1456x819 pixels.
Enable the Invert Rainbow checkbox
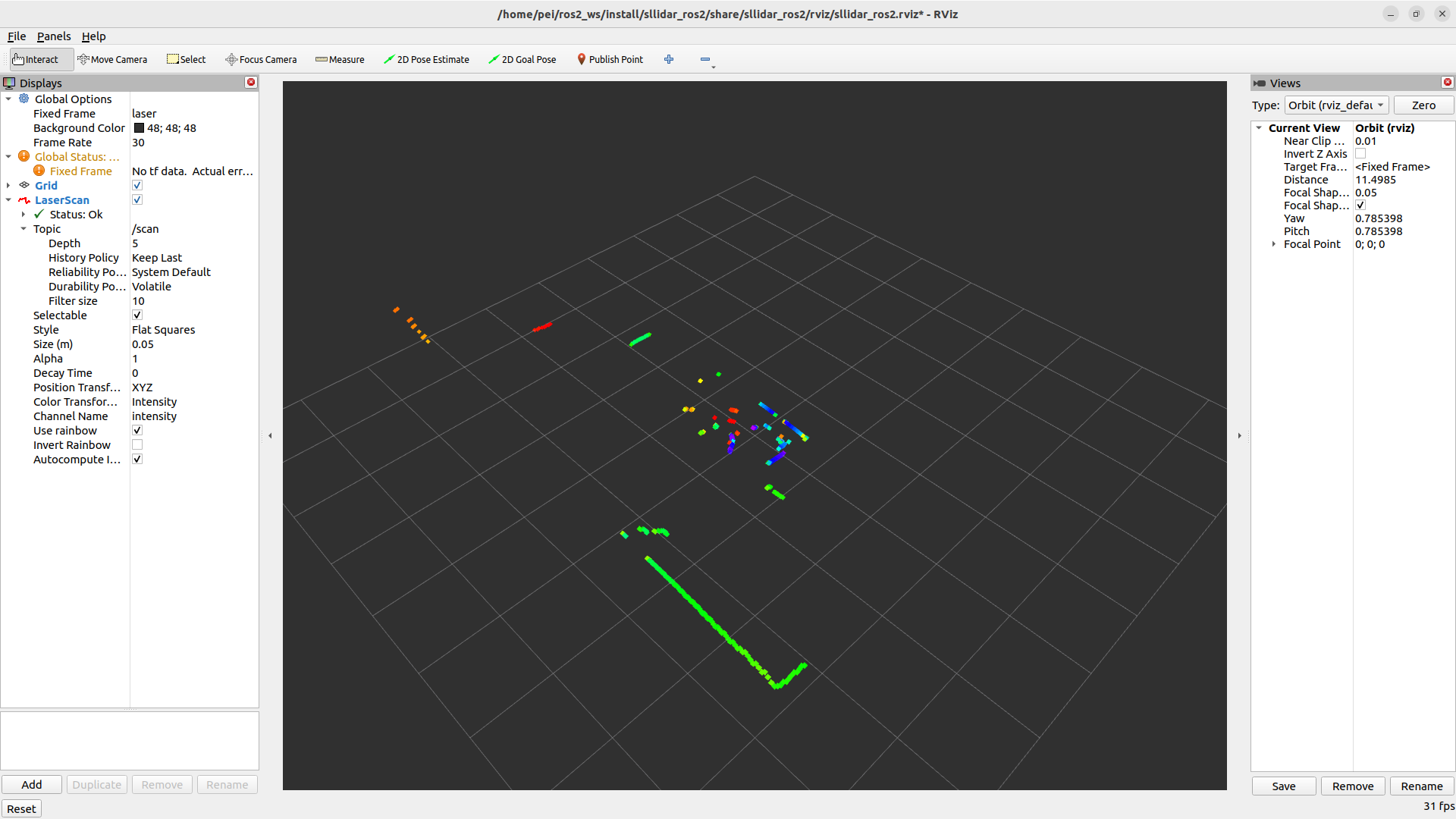(137, 445)
